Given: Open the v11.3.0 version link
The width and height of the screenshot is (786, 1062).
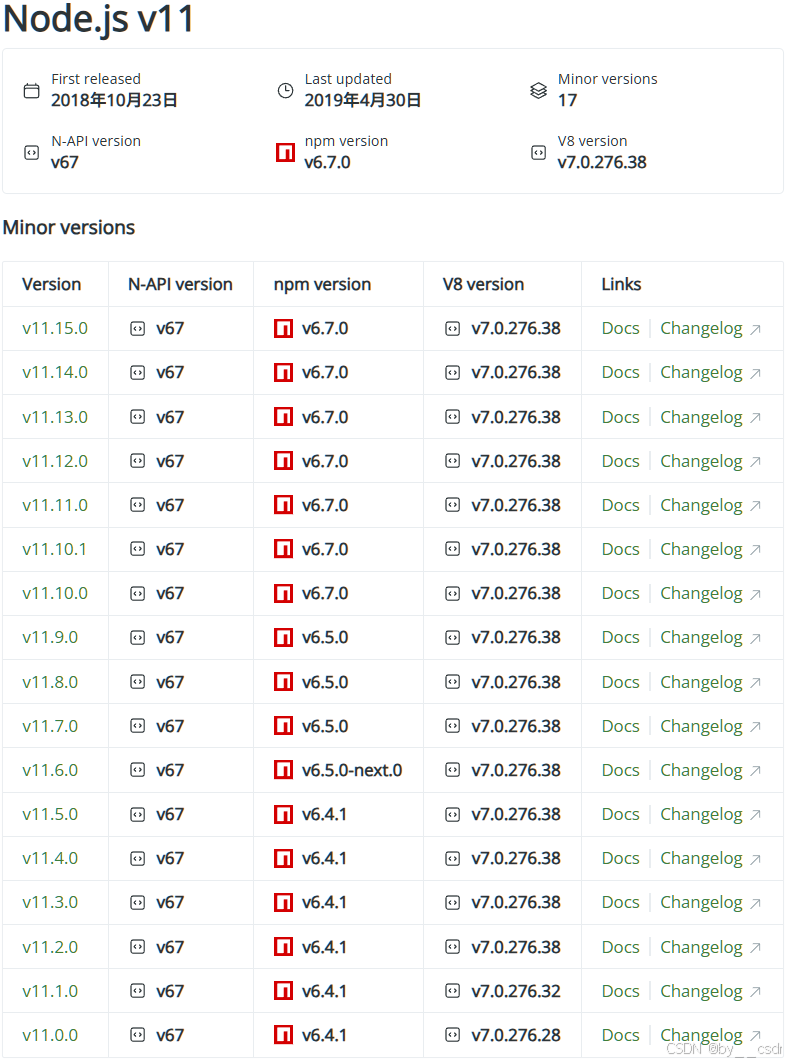Looking at the screenshot, I should [x=50, y=902].
